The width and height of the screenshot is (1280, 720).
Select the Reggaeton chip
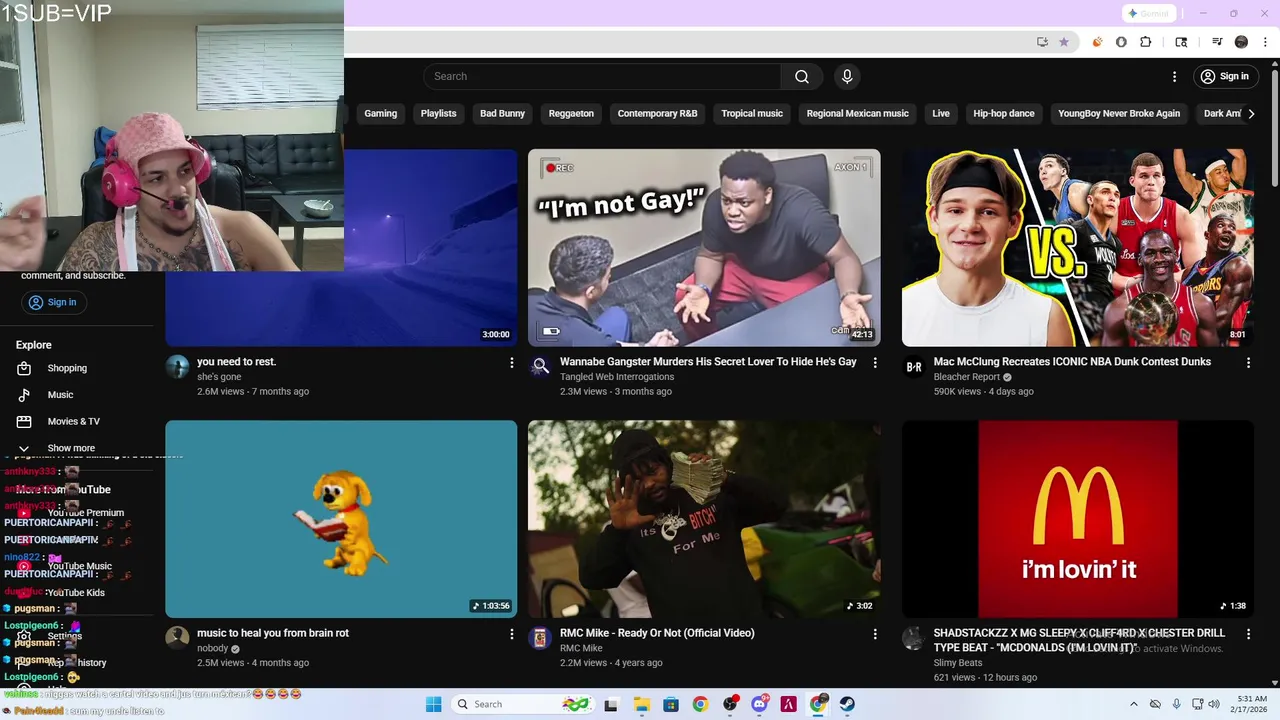pos(571,114)
